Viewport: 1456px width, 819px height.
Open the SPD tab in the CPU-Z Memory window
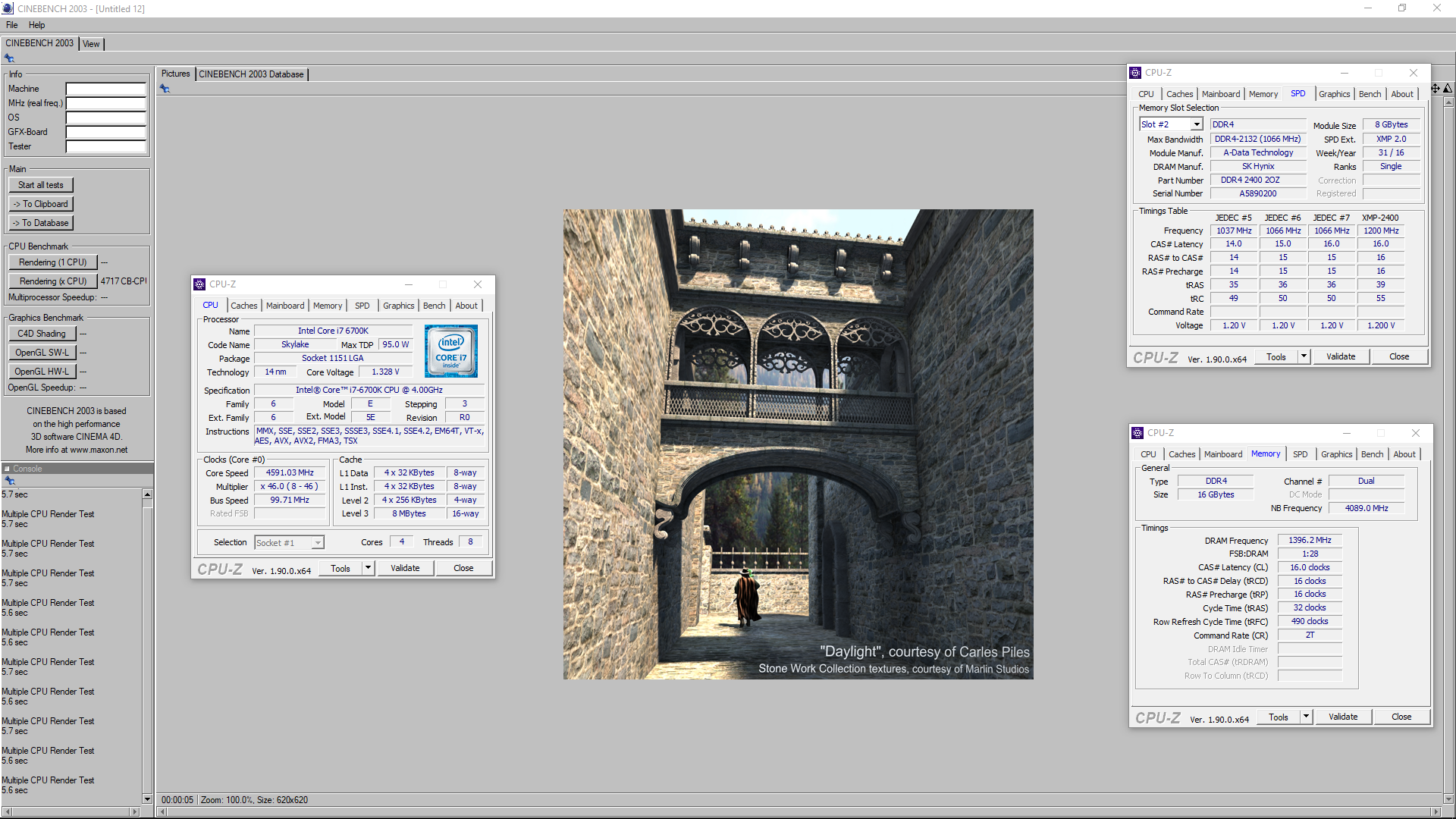point(1301,454)
